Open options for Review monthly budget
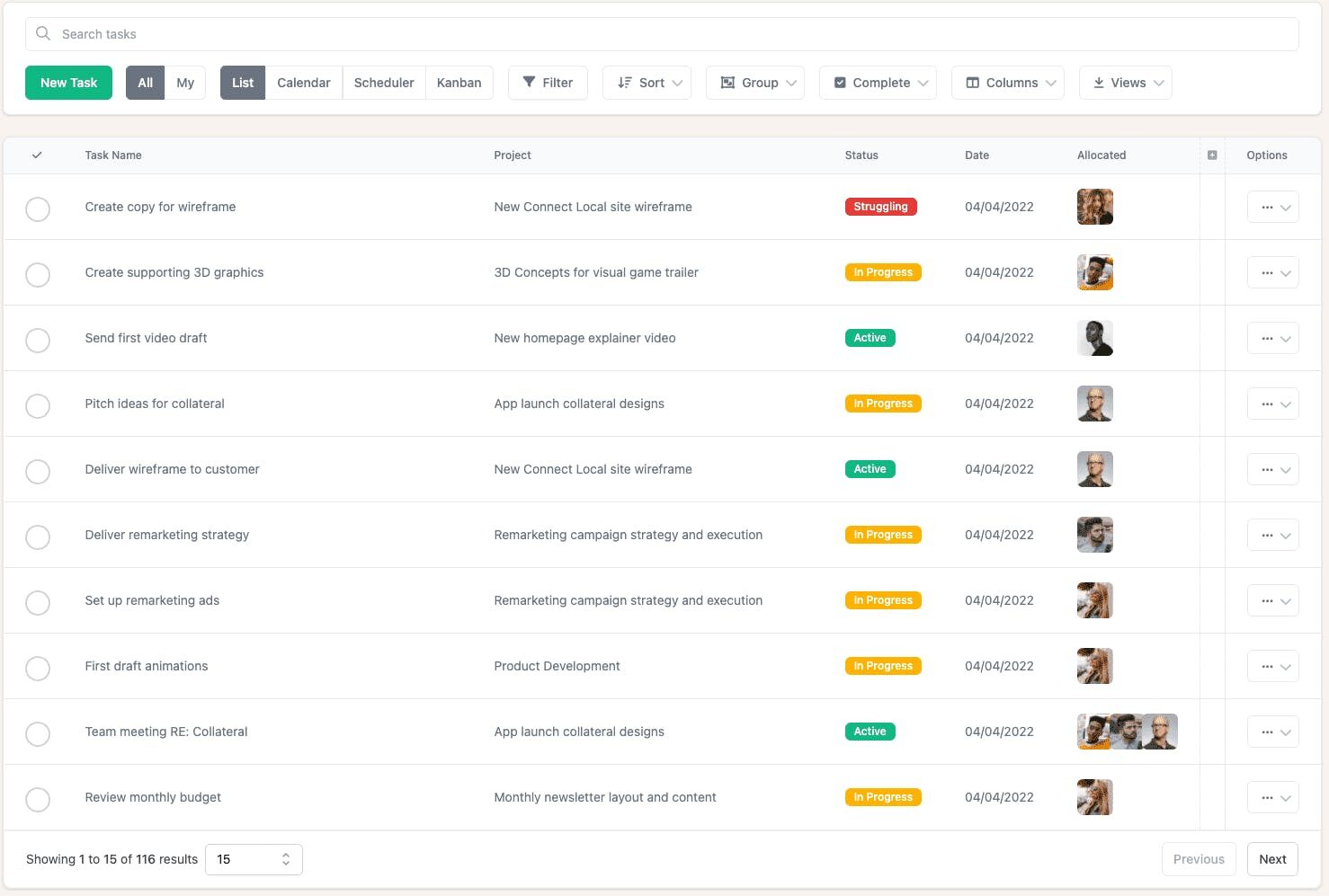The height and width of the screenshot is (896, 1329). [x=1273, y=798]
